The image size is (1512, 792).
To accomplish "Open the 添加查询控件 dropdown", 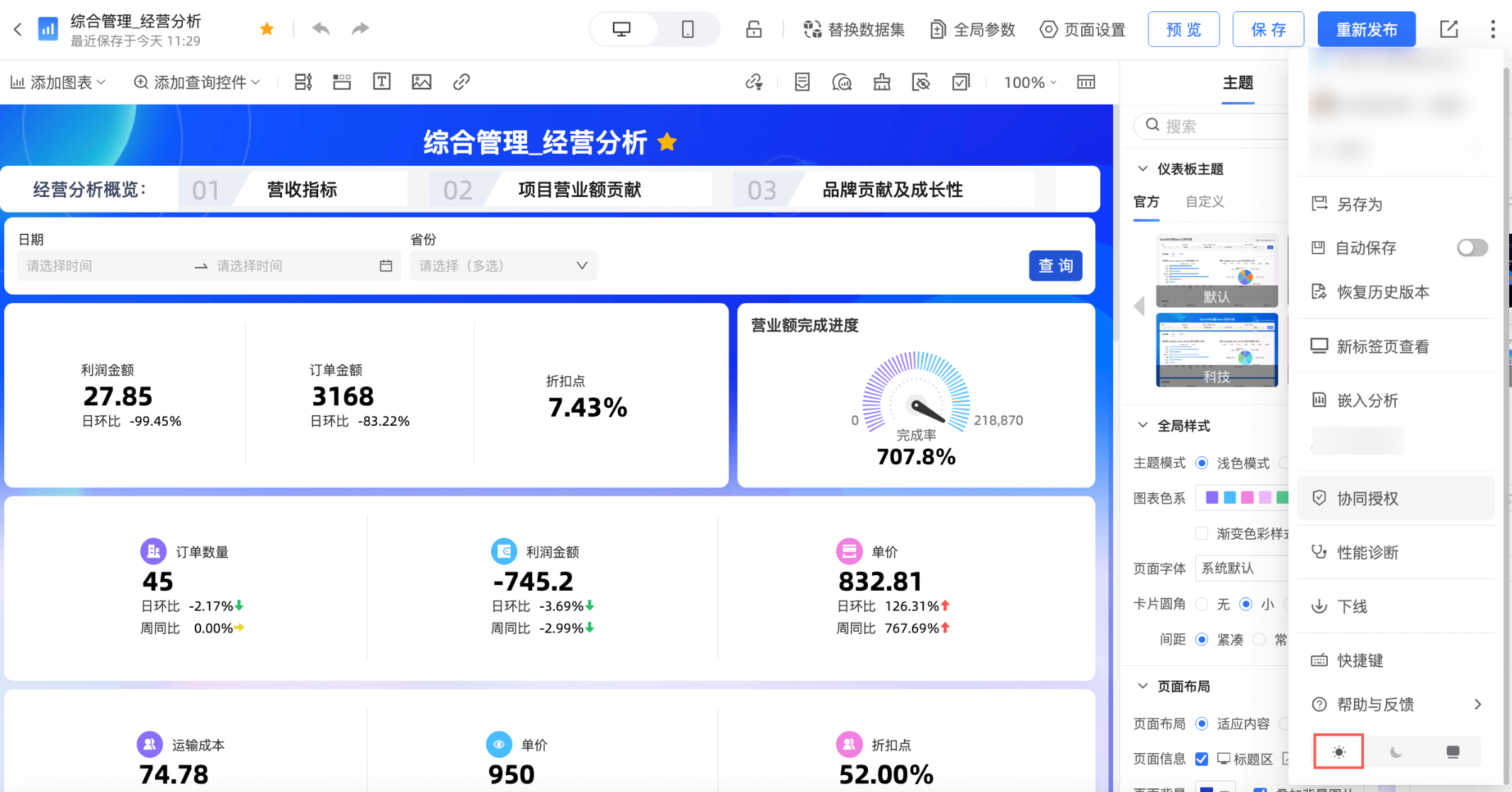I will click(197, 82).
